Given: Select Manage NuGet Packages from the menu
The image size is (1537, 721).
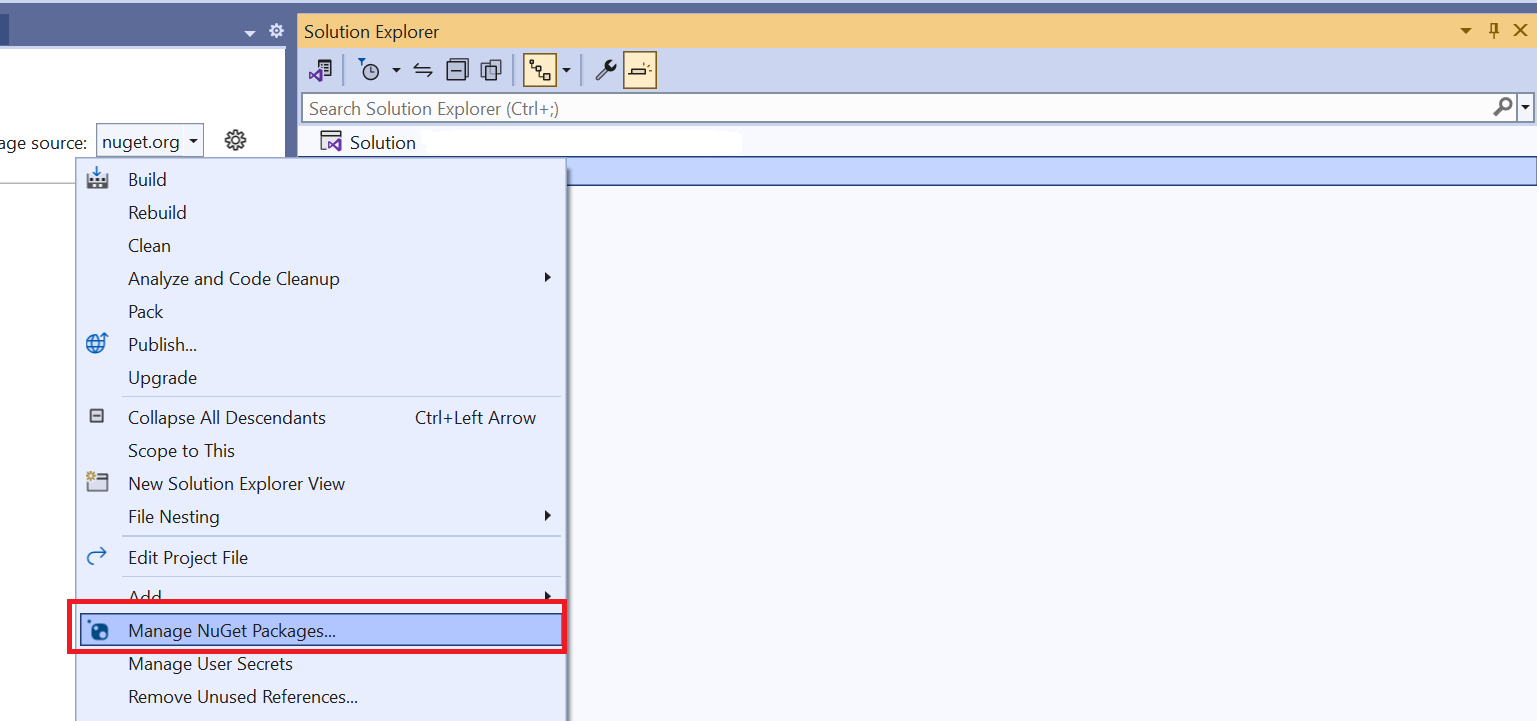Looking at the screenshot, I should point(231,630).
